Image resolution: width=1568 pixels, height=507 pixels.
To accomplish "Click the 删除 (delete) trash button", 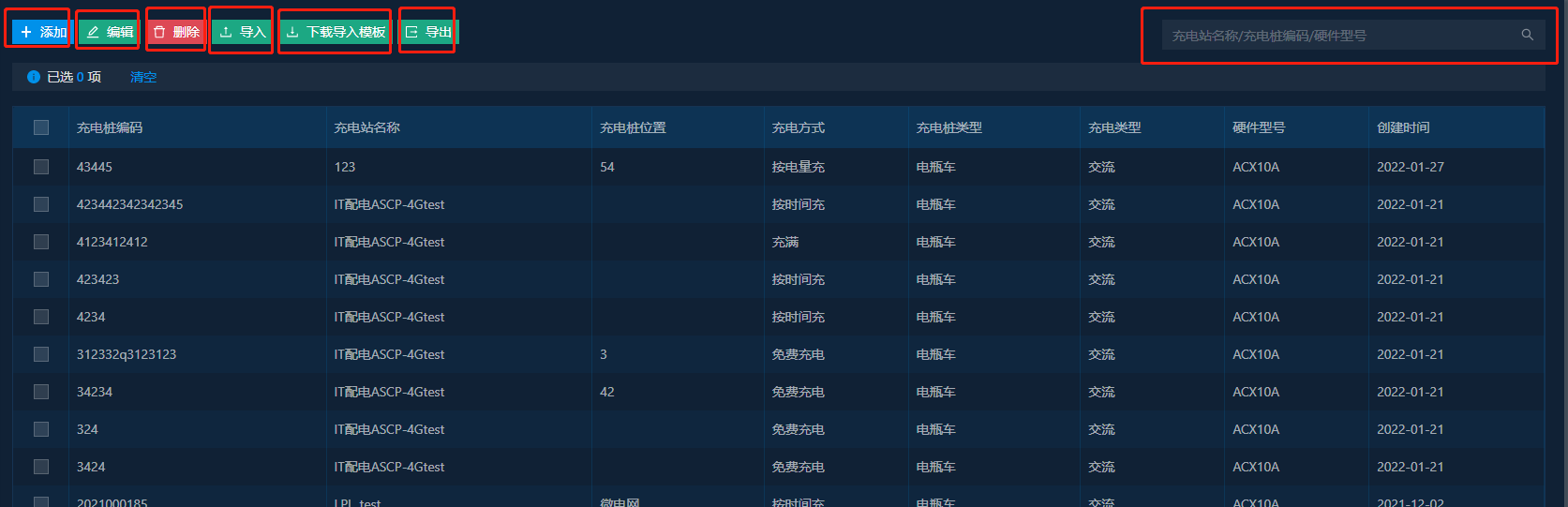I will [x=176, y=32].
